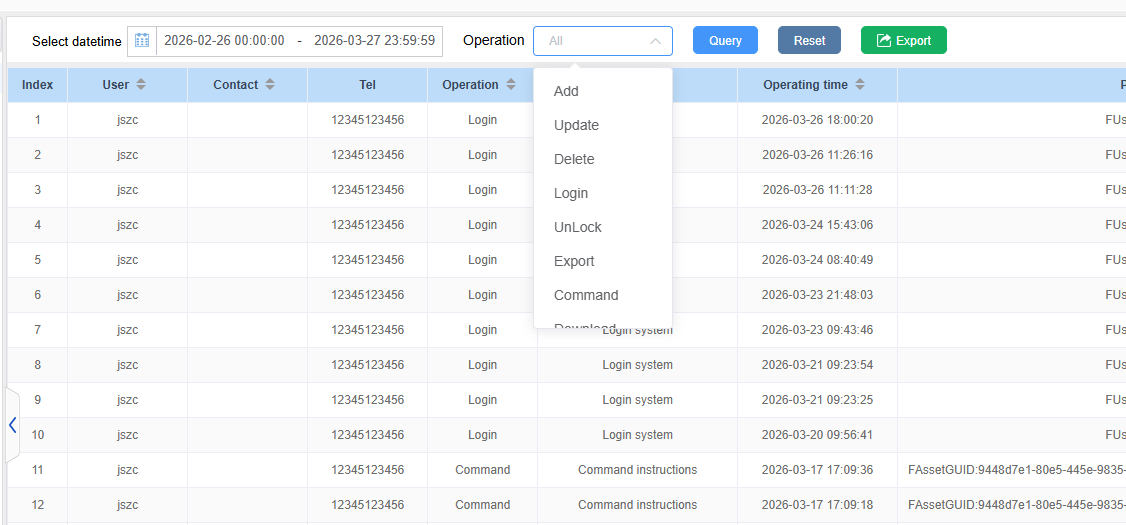Screen dimensions: 1126x525
Task: Edit the start datetime 2026-02-26 field
Action: [x=225, y=41]
